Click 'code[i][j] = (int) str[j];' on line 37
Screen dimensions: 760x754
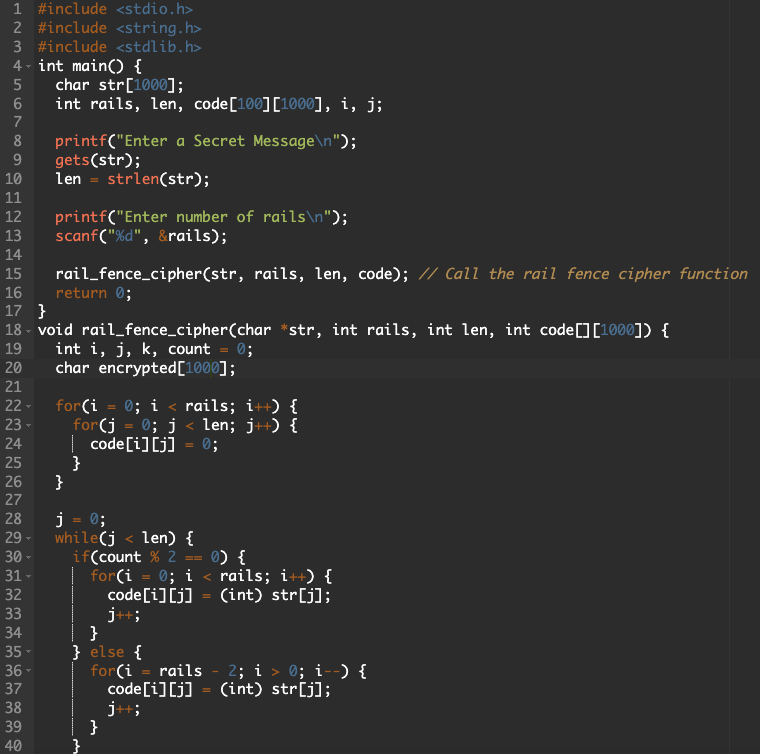pos(219,690)
